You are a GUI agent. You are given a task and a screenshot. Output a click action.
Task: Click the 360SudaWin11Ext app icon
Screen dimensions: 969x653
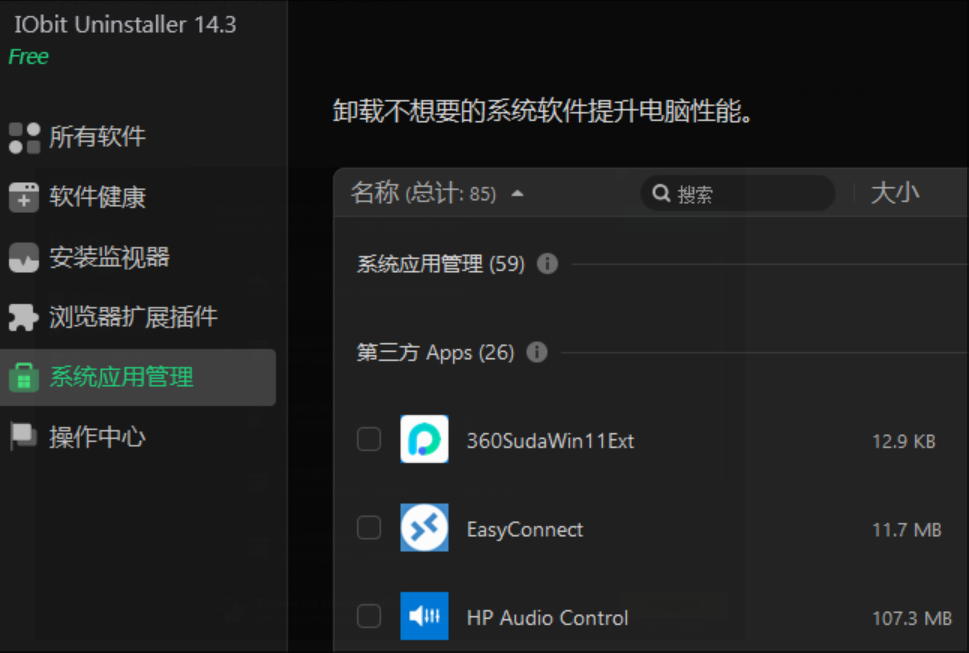click(424, 439)
